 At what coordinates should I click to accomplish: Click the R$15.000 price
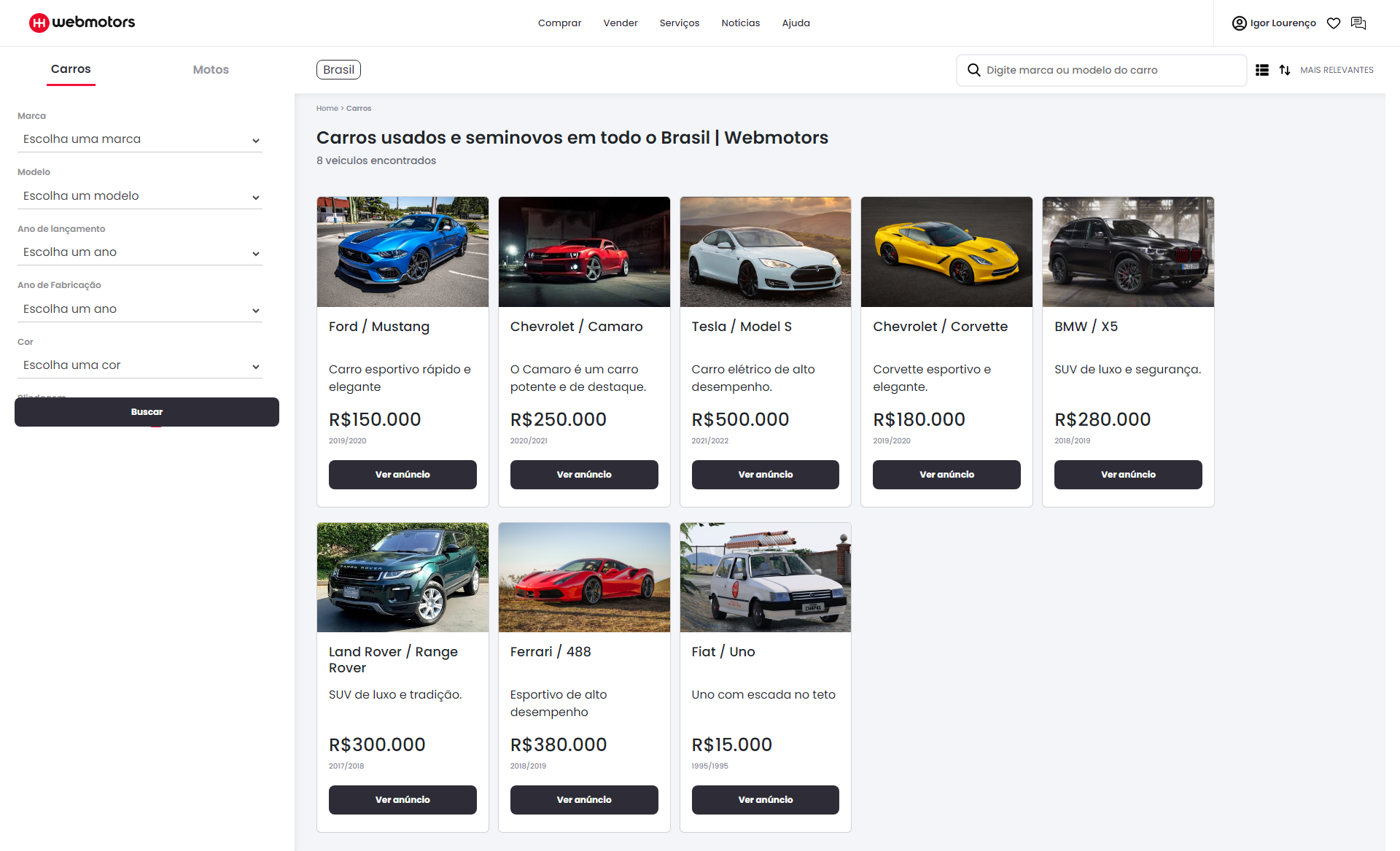[x=731, y=745]
